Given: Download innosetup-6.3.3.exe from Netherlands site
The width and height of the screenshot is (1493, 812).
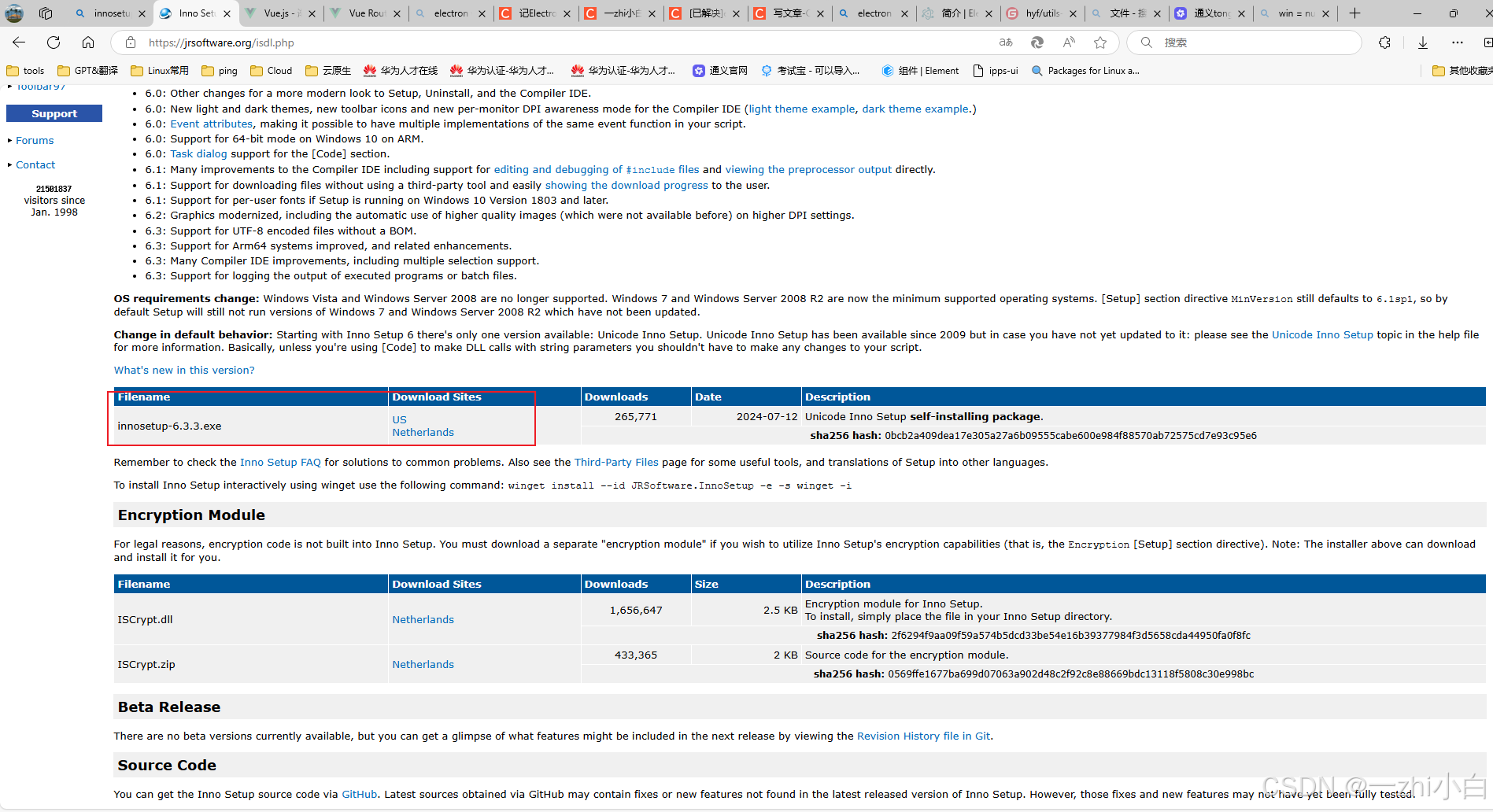Looking at the screenshot, I should pos(423,433).
